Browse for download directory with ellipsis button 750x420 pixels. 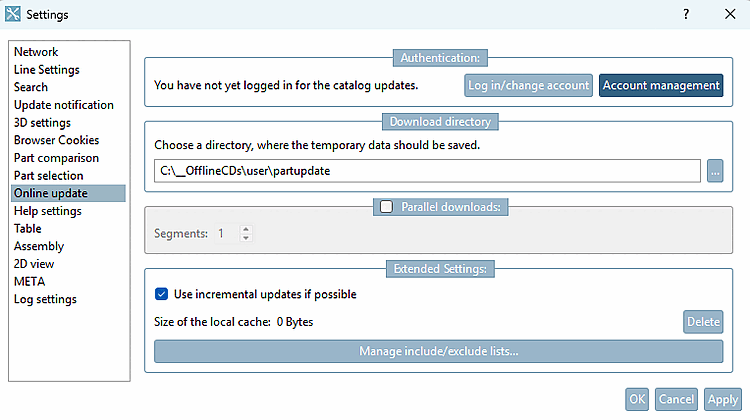pyautogui.click(x=714, y=171)
